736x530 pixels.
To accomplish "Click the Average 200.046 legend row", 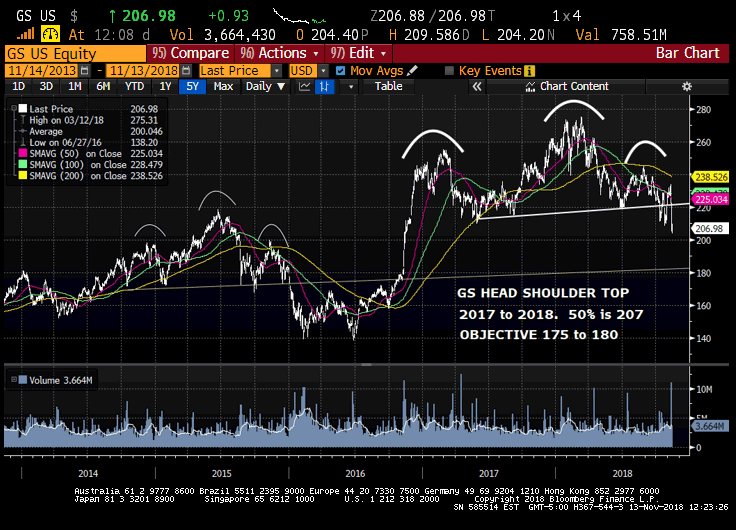I will [x=91, y=131].
